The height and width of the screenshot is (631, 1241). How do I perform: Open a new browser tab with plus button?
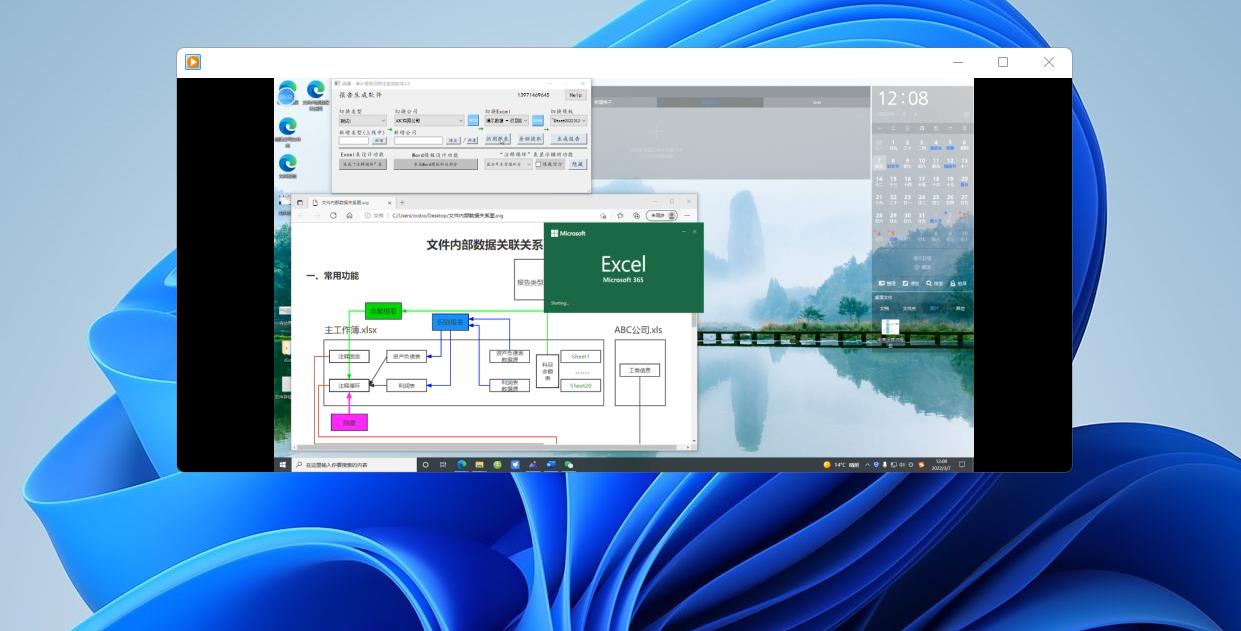[x=402, y=202]
